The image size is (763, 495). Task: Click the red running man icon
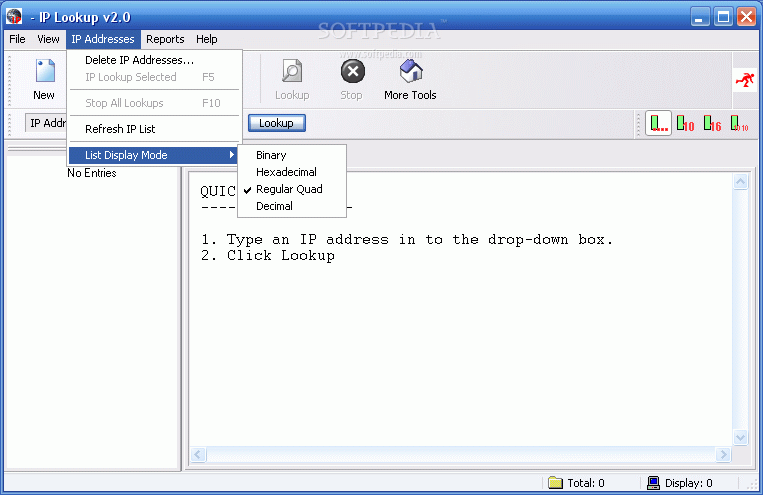pos(745,80)
